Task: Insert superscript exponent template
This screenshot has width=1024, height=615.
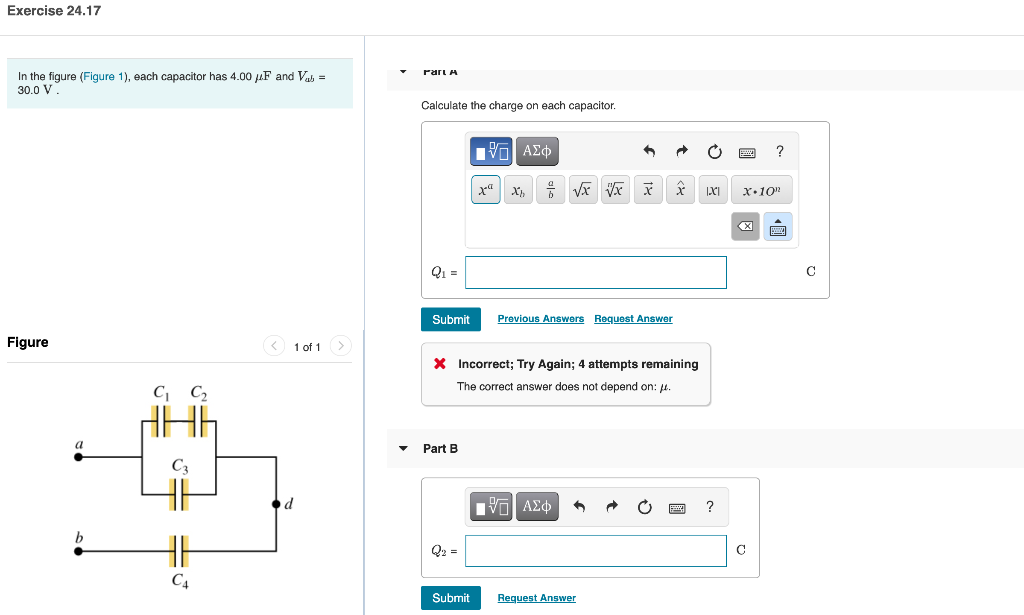Action: [486, 190]
